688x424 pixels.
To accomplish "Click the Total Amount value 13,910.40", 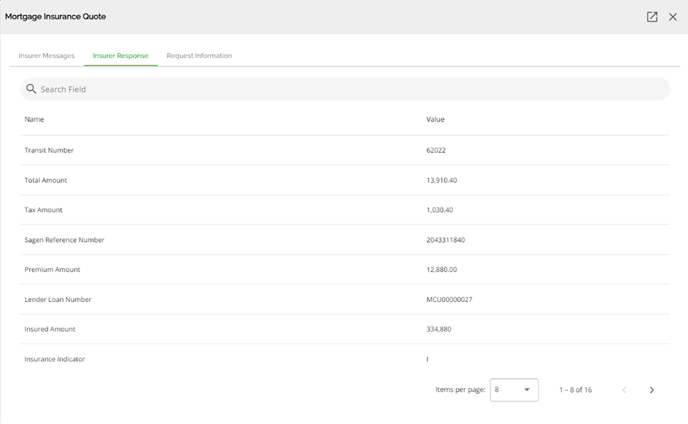I will click(x=441, y=180).
